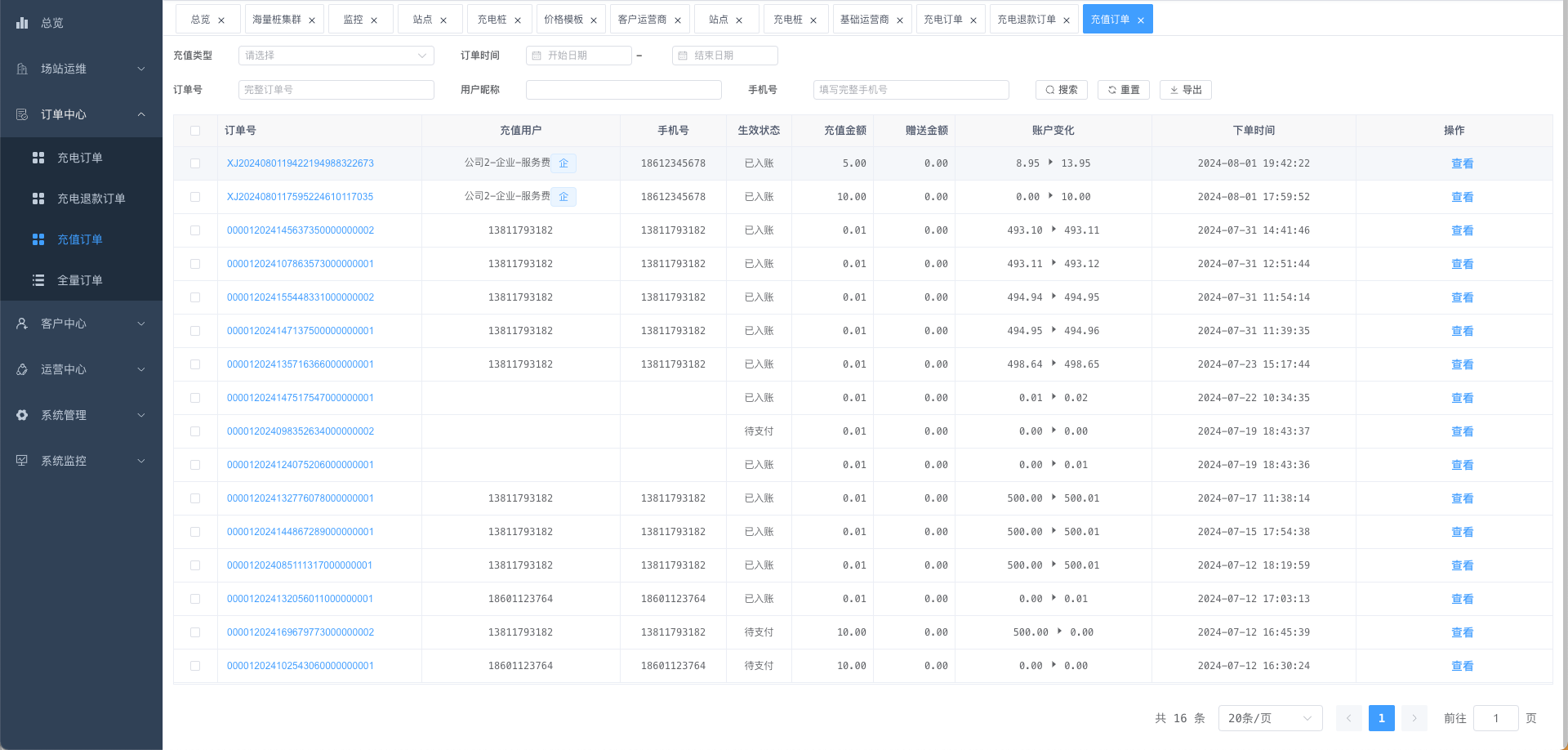Focus the 用户昵称 input field
1568x750 pixels.
623,90
